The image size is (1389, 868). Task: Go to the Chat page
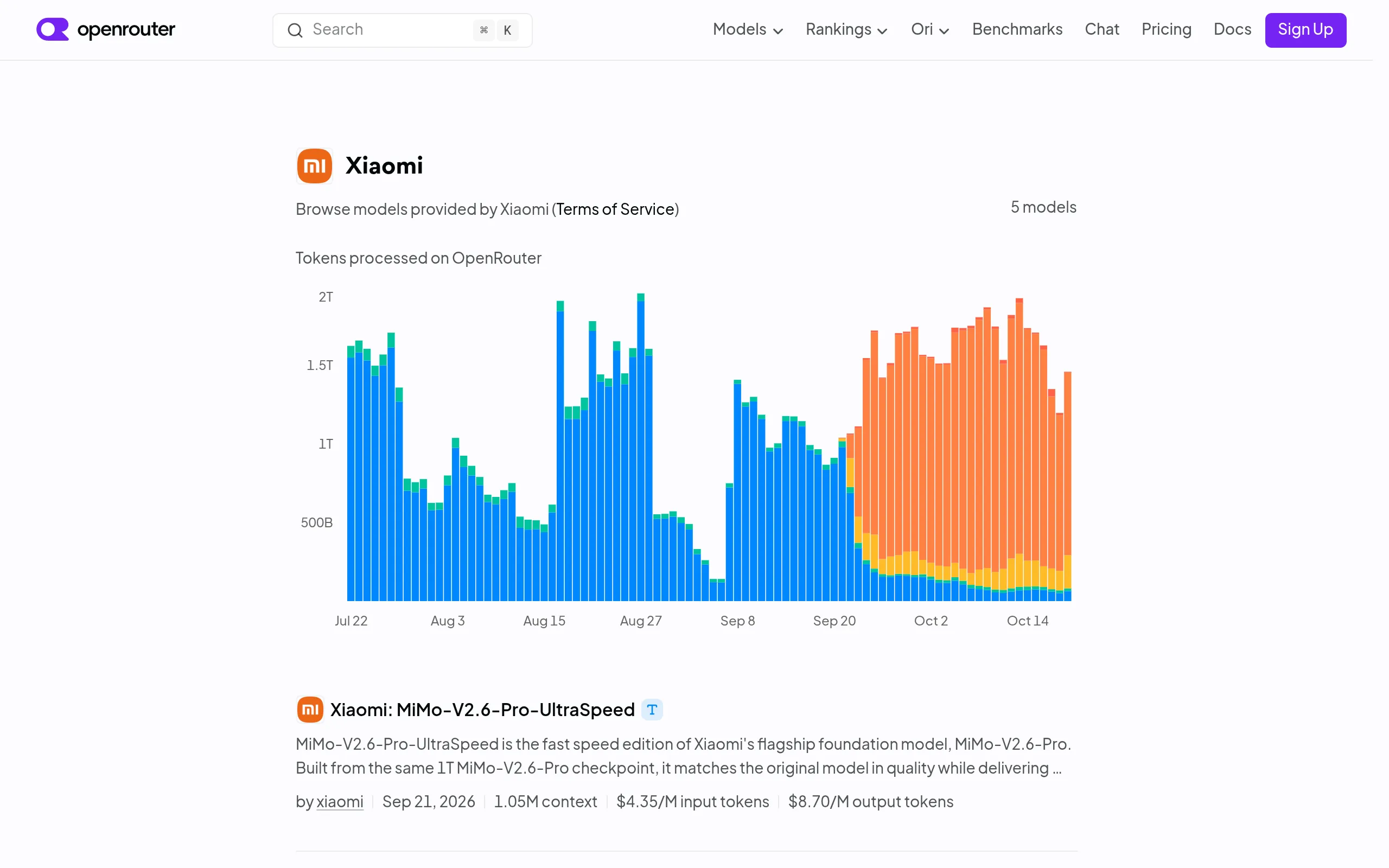[x=1101, y=30]
